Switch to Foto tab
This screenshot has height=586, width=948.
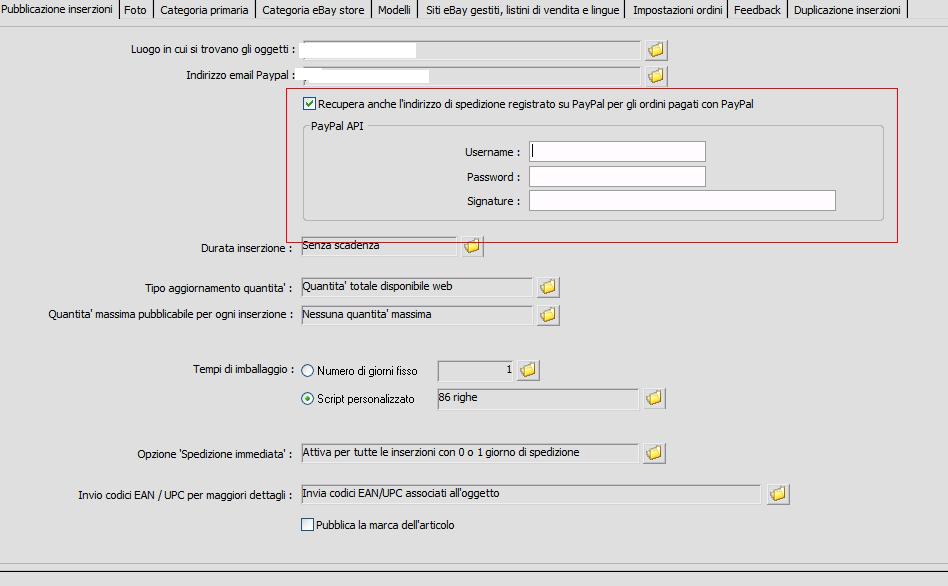135,10
